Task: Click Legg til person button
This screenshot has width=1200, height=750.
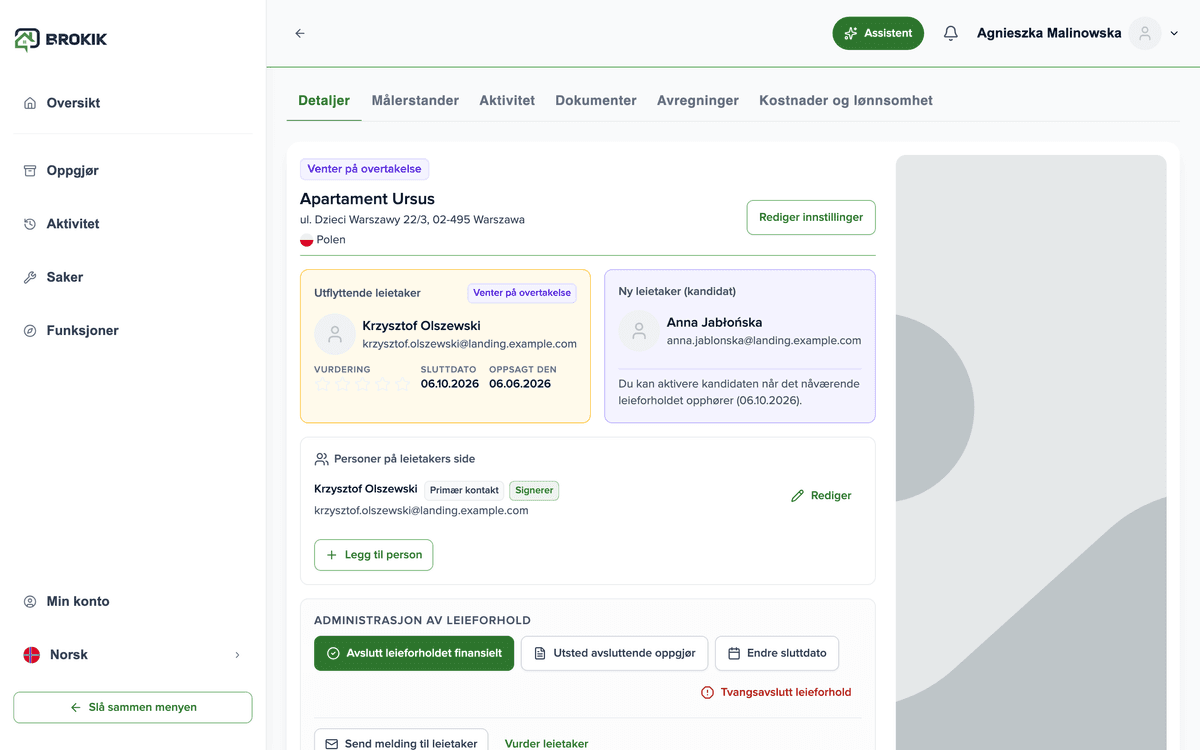Action: click(374, 555)
